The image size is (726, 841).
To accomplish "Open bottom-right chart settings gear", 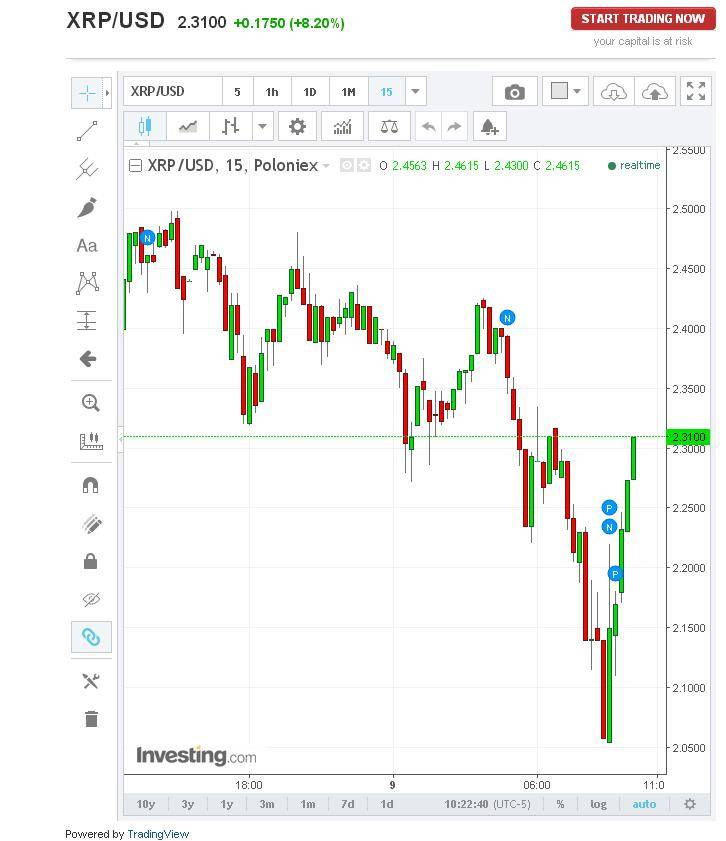I will click(690, 804).
